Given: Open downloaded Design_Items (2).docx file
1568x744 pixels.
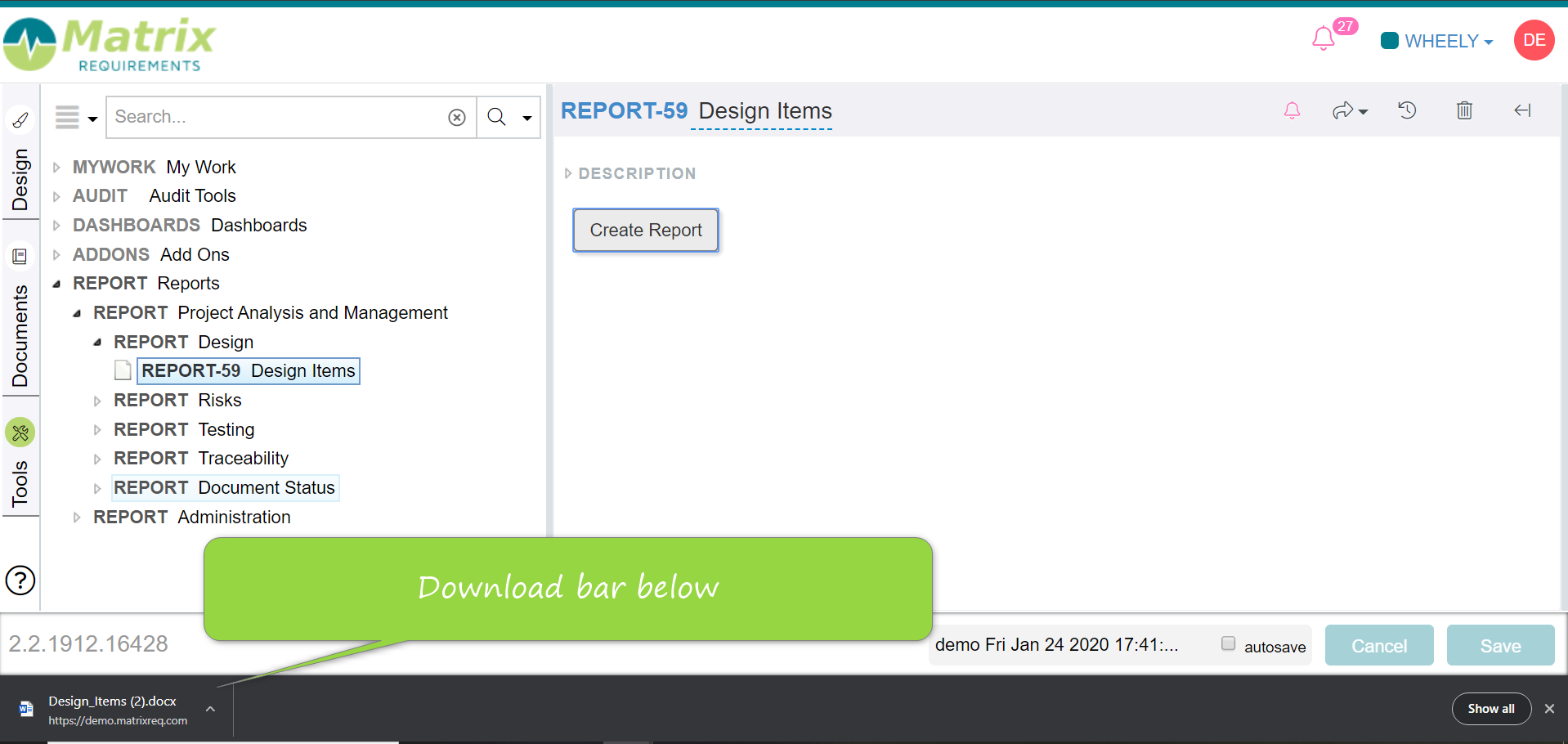Looking at the screenshot, I should tap(112, 701).
